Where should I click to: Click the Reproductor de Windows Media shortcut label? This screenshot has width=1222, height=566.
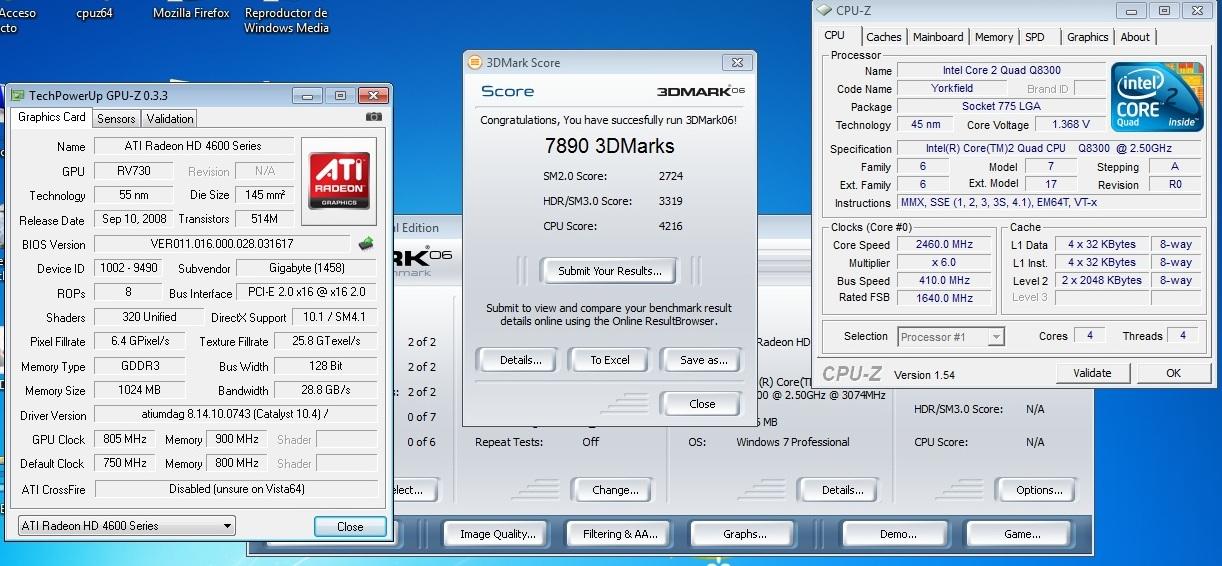pyautogui.click(x=286, y=20)
